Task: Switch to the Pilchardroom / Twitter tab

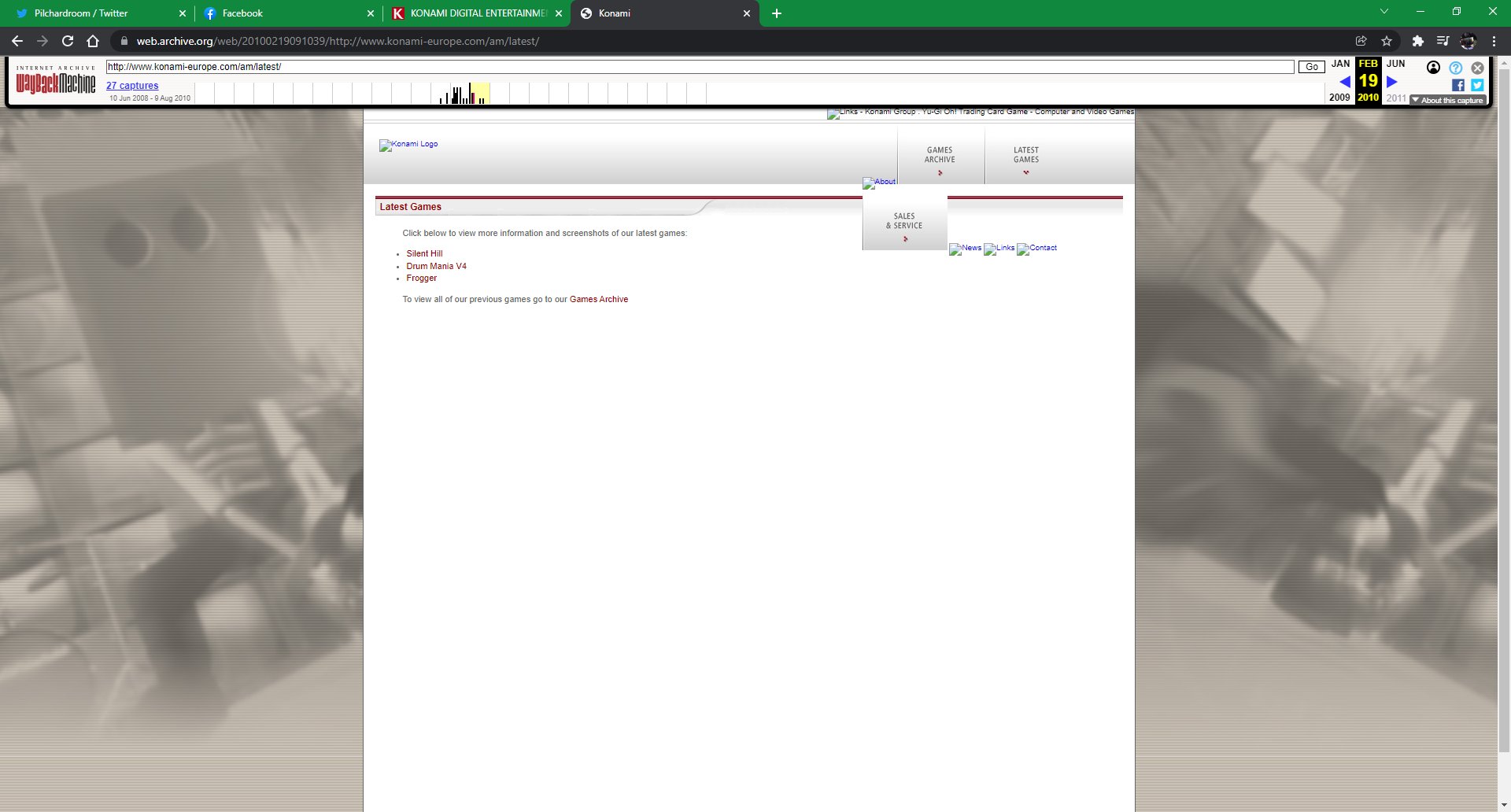Action: pos(81,13)
